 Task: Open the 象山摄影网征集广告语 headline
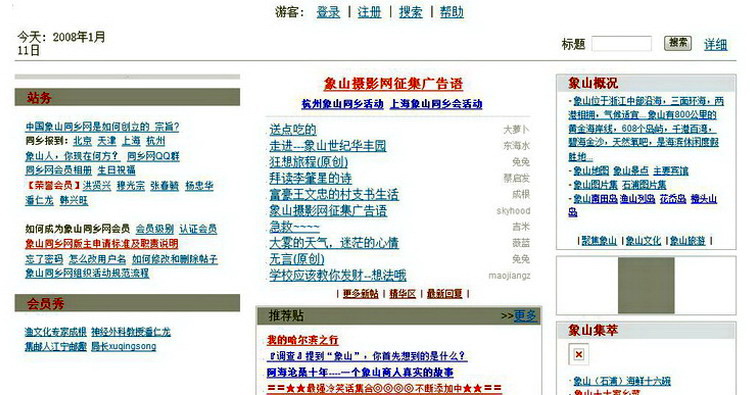393,84
